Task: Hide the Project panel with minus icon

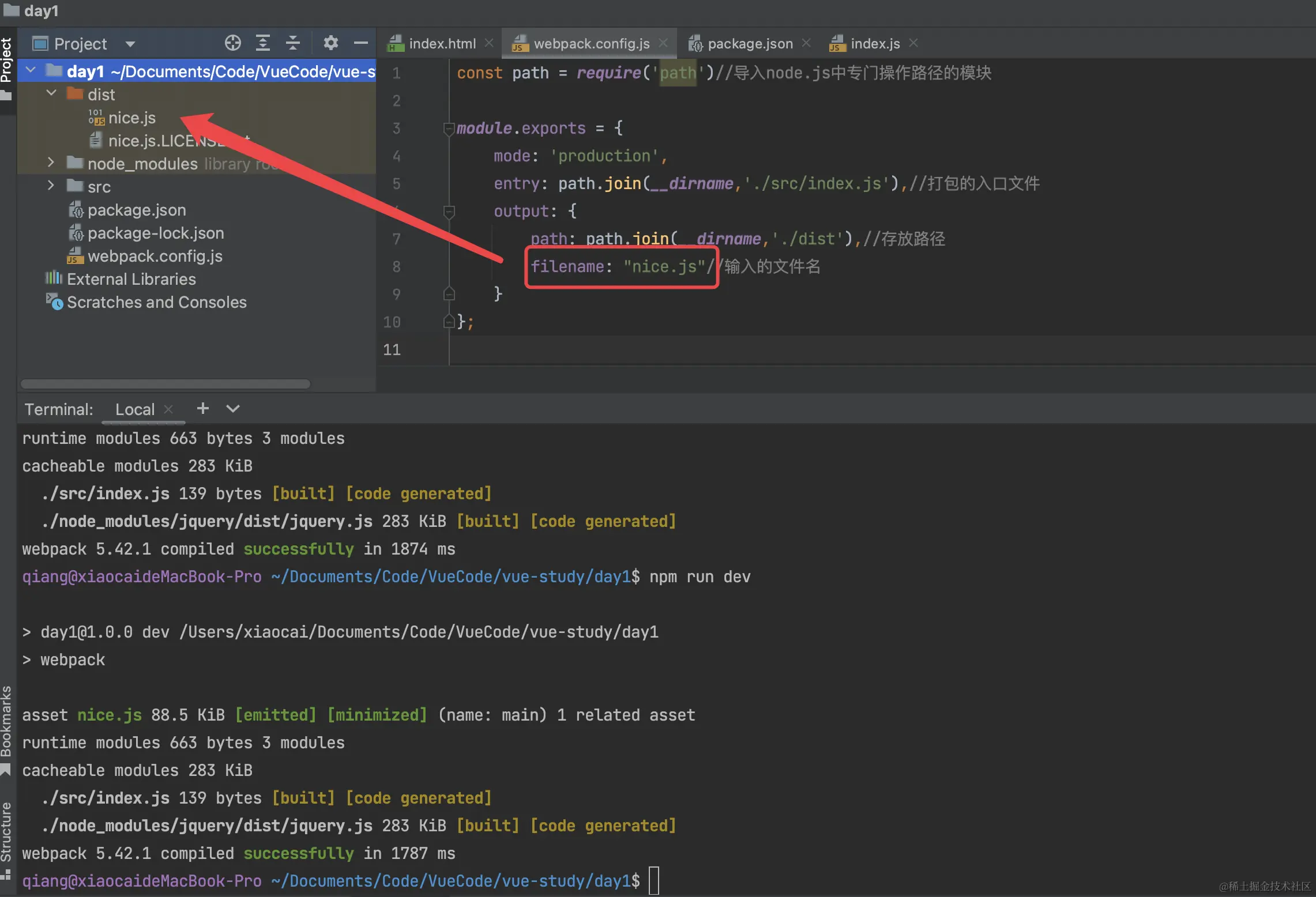Action: (x=361, y=43)
